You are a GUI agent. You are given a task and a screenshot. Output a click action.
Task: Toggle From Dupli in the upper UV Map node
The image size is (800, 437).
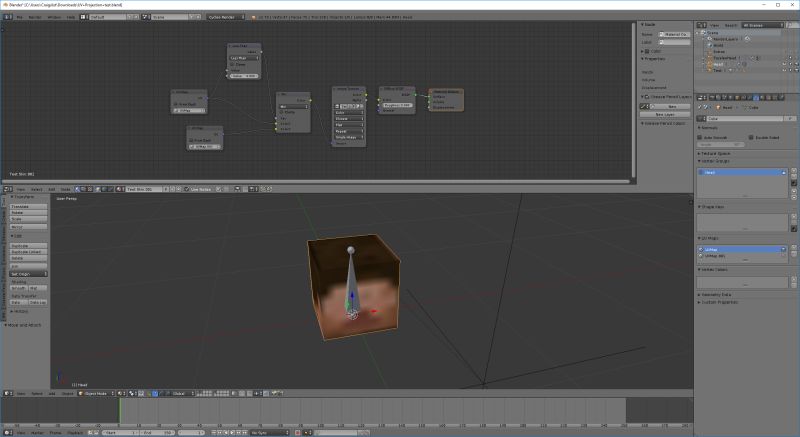point(176,104)
